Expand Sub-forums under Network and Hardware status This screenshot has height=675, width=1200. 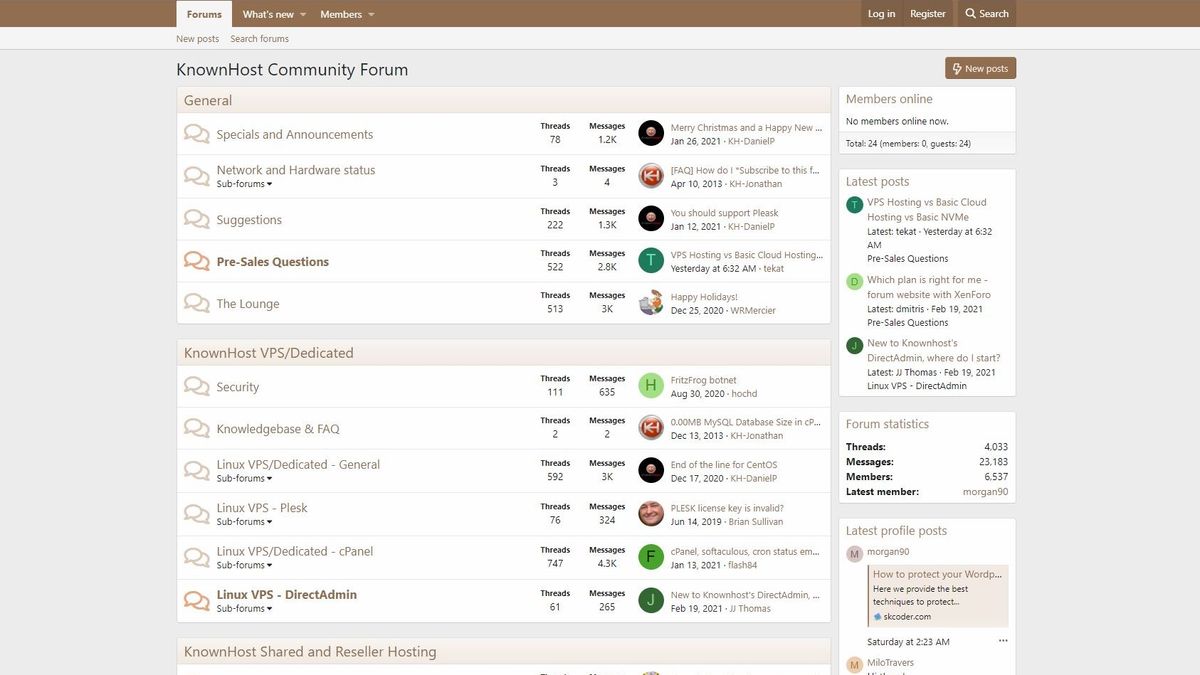click(244, 184)
